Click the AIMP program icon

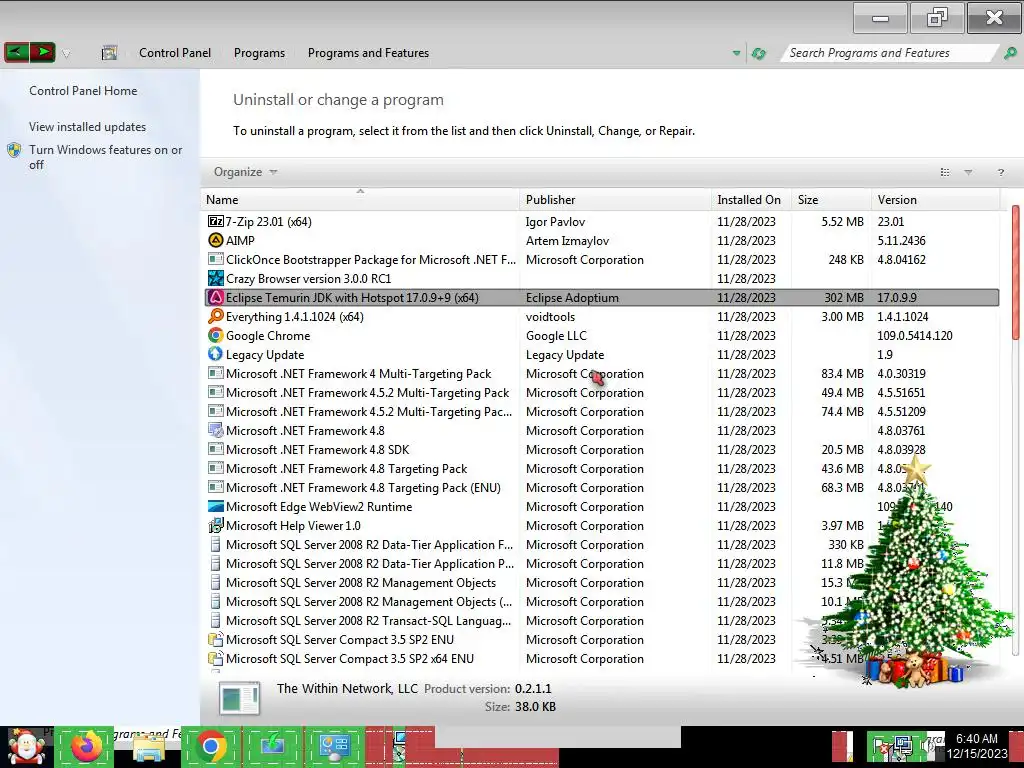[216, 240]
